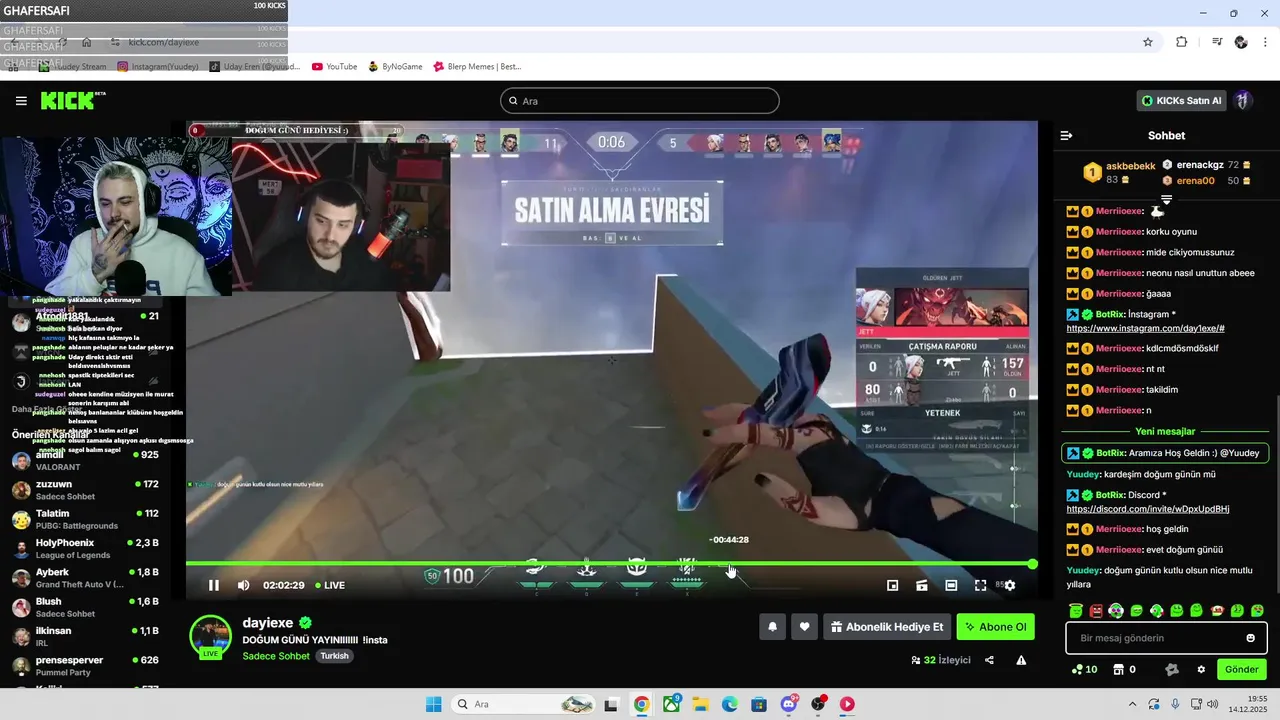Insert the red angry emote
The image size is (1280, 720).
1096,610
